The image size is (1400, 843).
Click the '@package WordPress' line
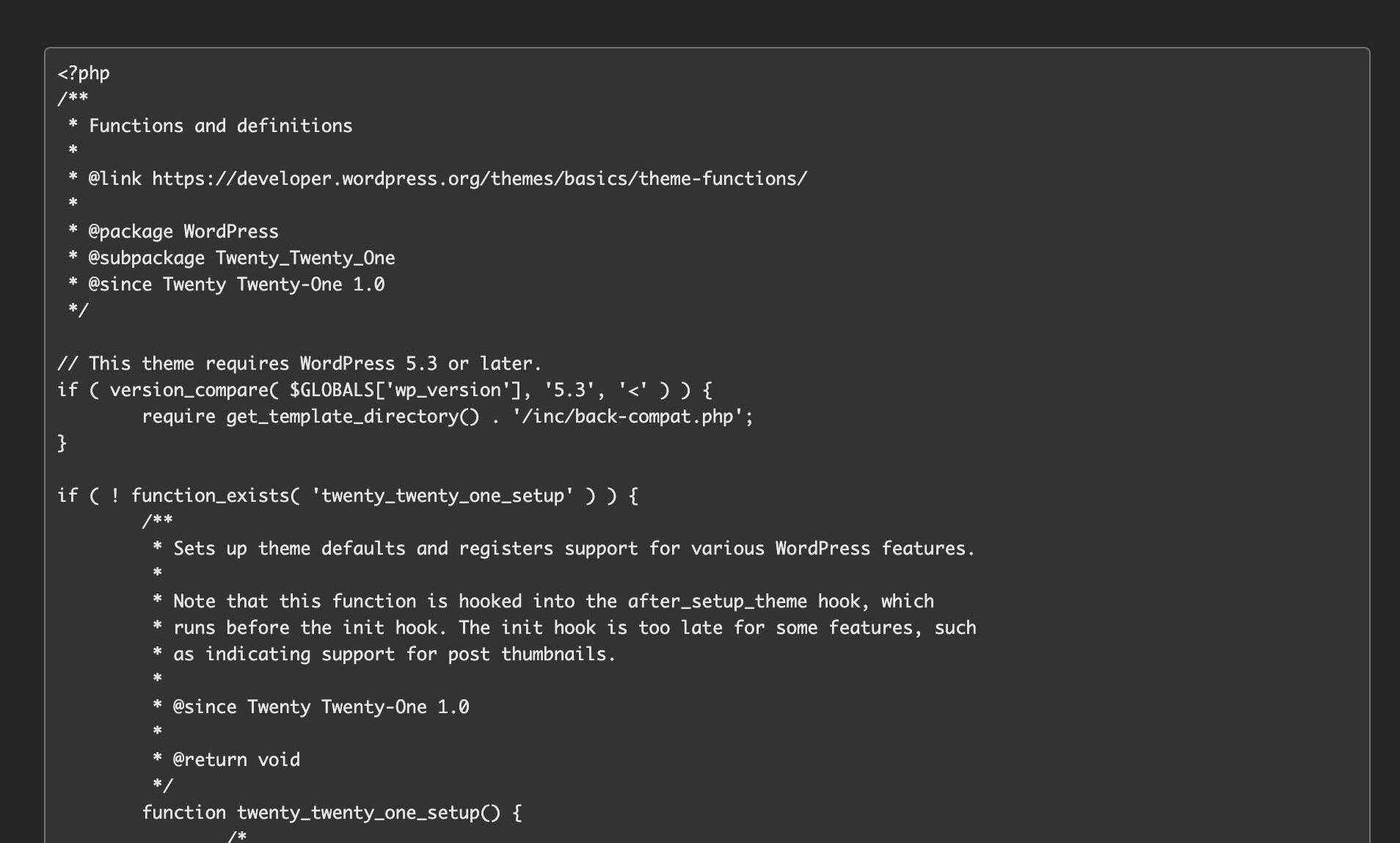click(x=183, y=232)
